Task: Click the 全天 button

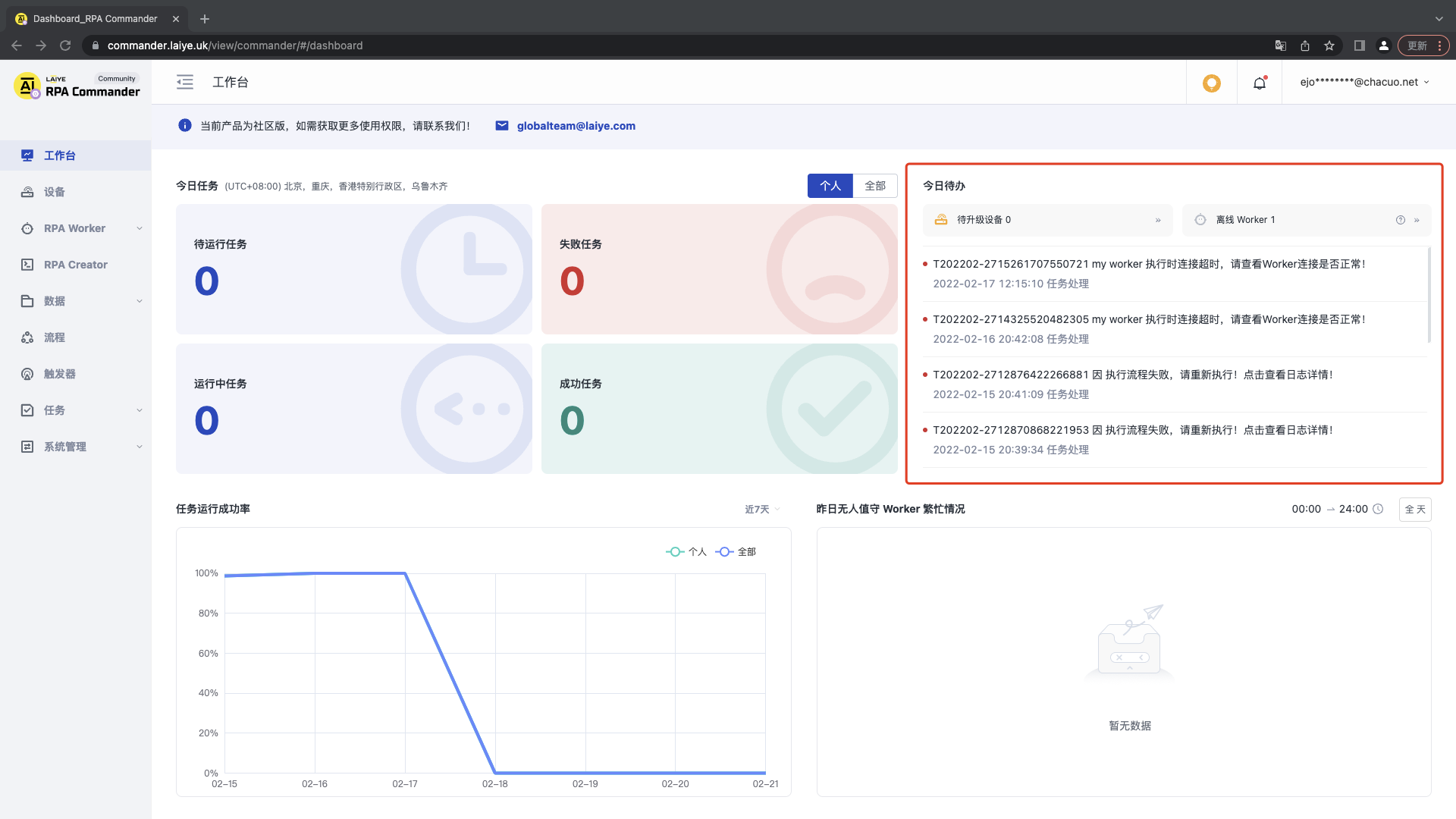Action: (x=1415, y=510)
